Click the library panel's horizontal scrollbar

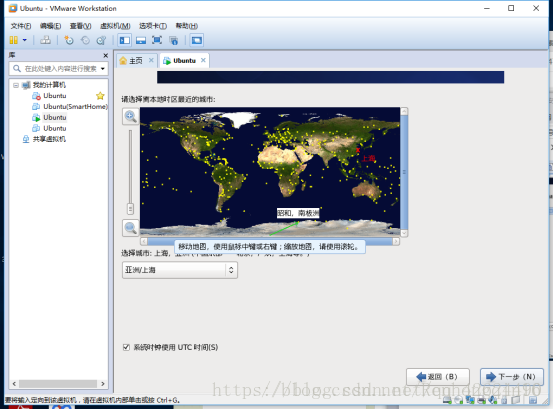(x=58, y=384)
